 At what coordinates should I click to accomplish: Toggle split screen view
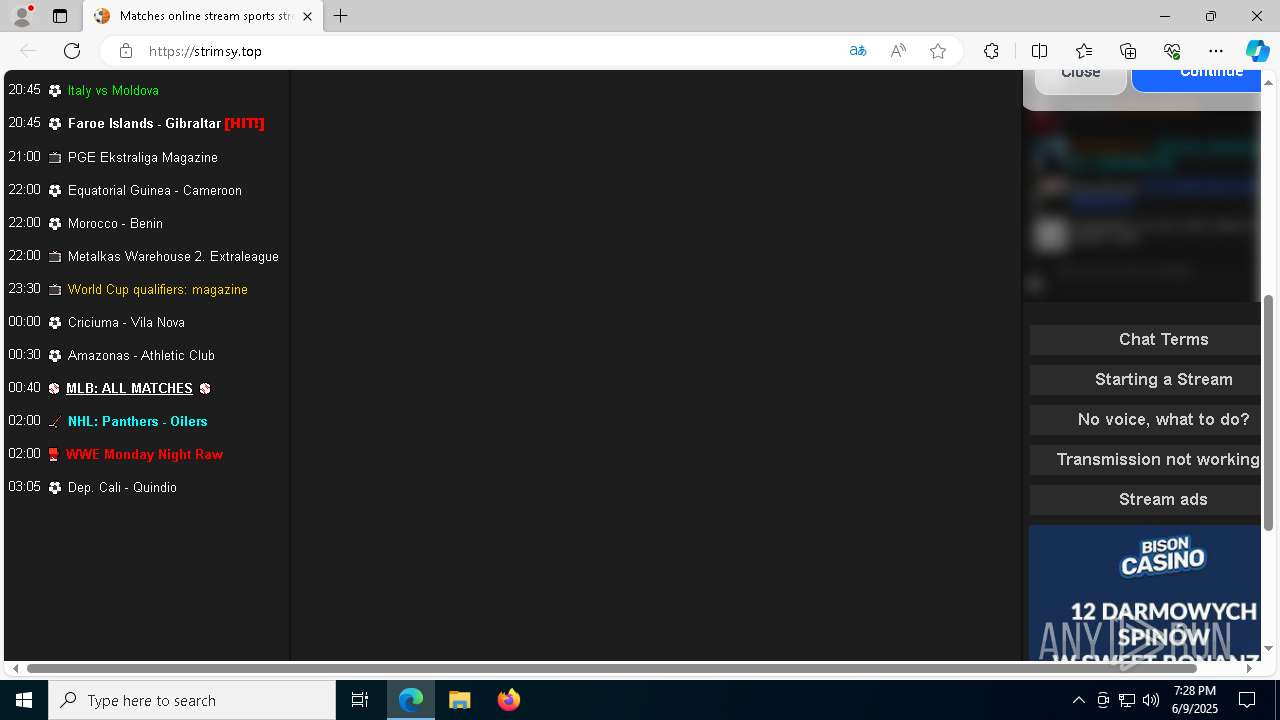click(x=1039, y=51)
